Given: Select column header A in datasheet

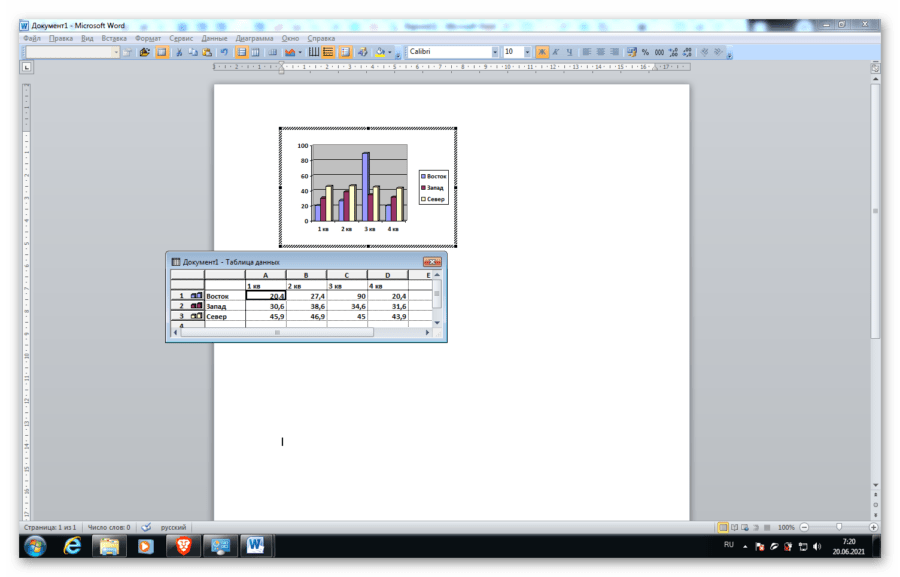Looking at the screenshot, I should [265, 275].
